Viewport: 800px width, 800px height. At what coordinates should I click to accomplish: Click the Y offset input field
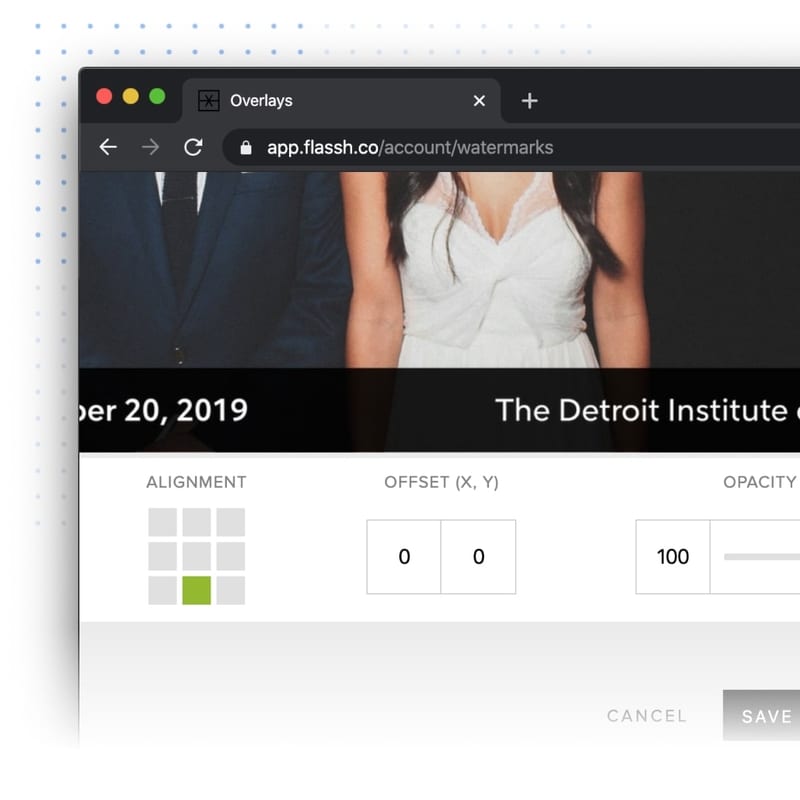click(478, 557)
